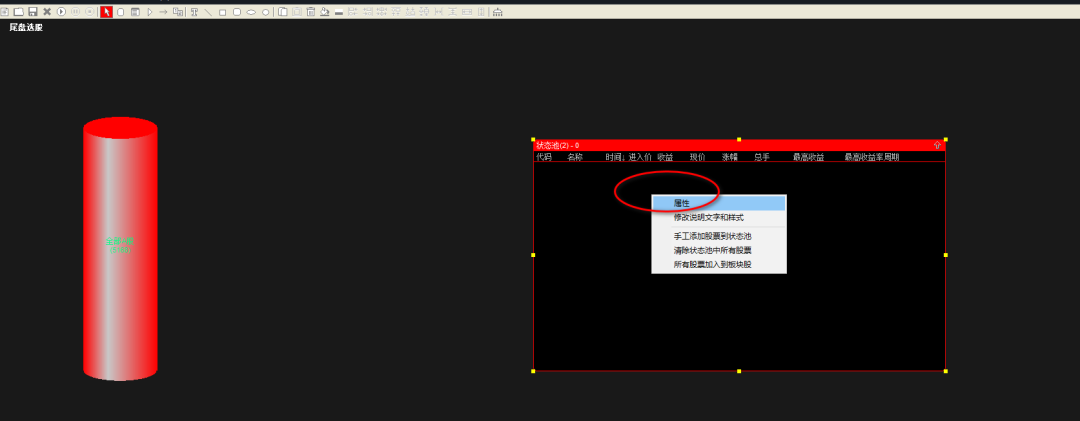The image size is (1080, 421).
Task: Select the rectangle drawing tool
Action: (x=222, y=12)
